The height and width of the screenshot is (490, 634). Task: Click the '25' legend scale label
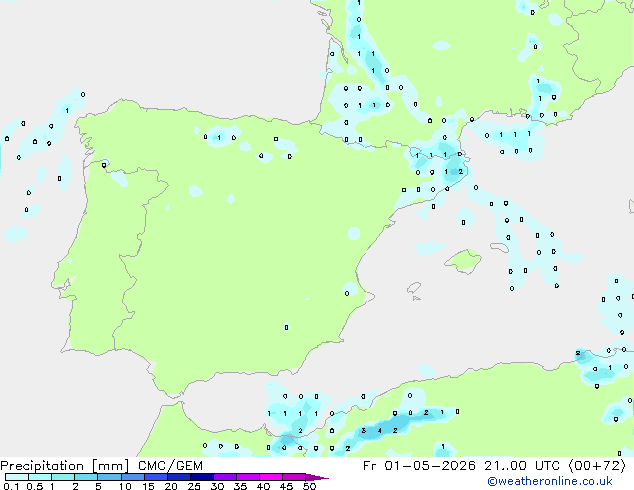click(x=194, y=486)
